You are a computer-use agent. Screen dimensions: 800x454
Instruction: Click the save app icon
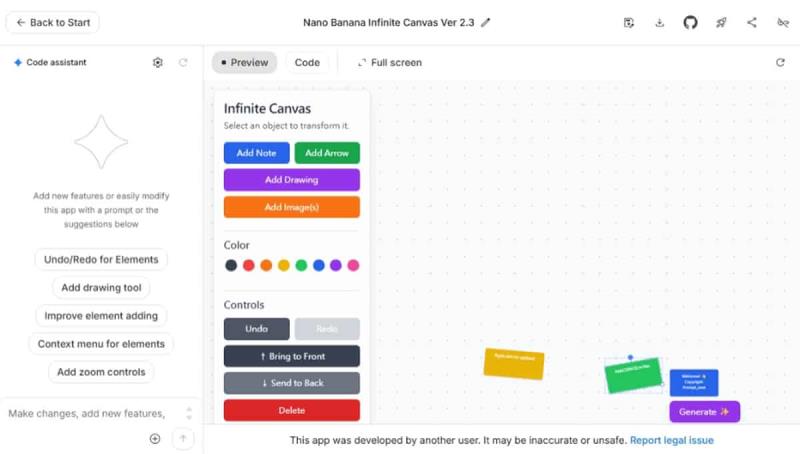click(x=628, y=22)
